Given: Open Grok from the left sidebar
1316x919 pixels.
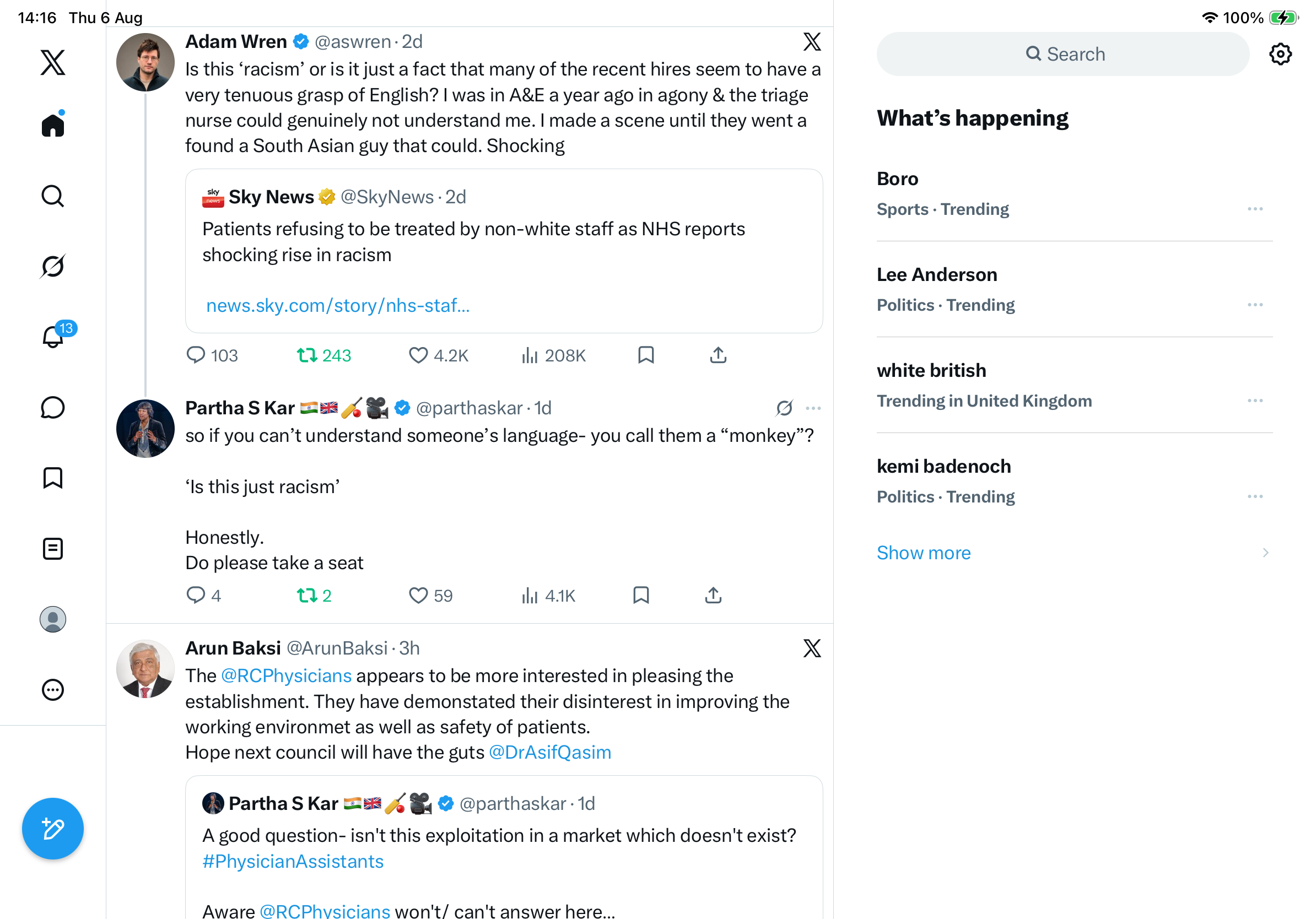Looking at the screenshot, I should pyautogui.click(x=53, y=267).
